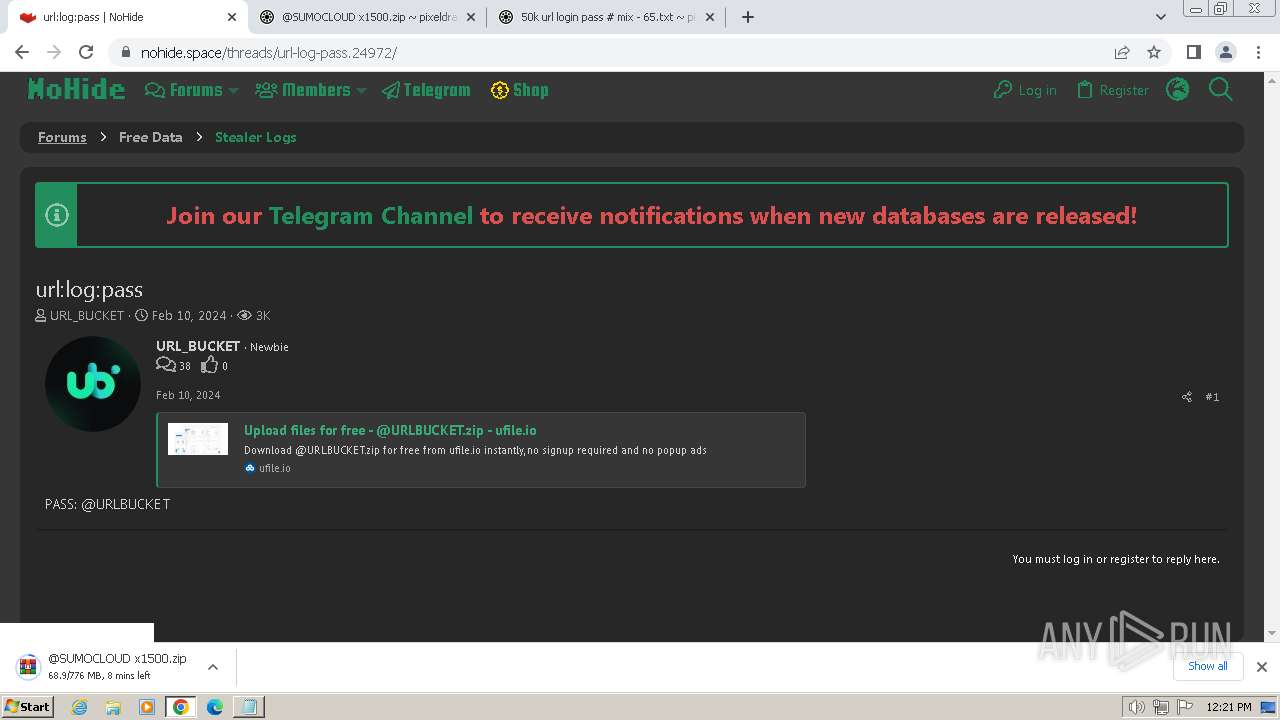Expand the Members dropdown arrow
This screenshot has height=720, width=1280.
coord(361,91)
